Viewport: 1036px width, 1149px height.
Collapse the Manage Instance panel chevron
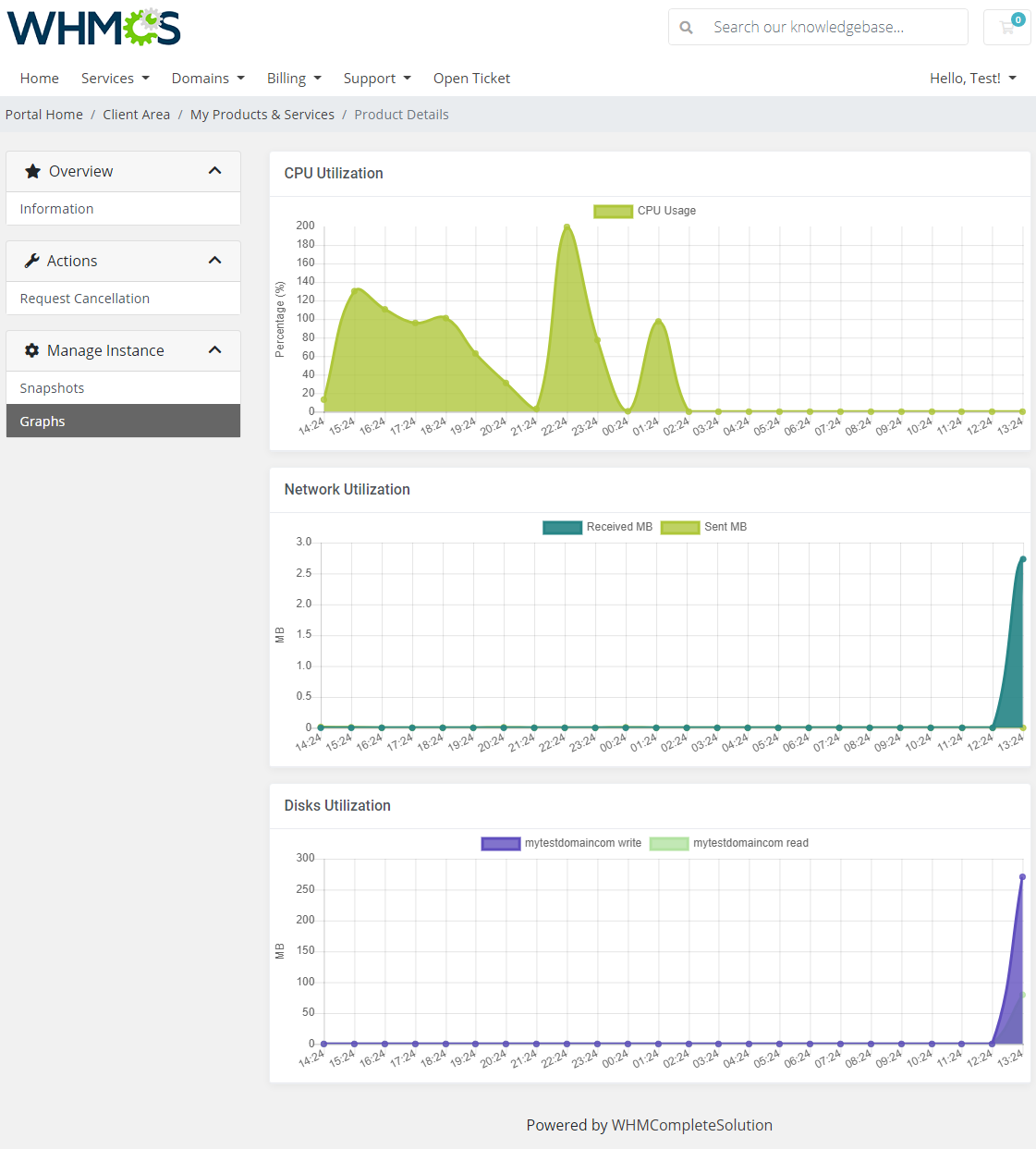coord(215,350)
